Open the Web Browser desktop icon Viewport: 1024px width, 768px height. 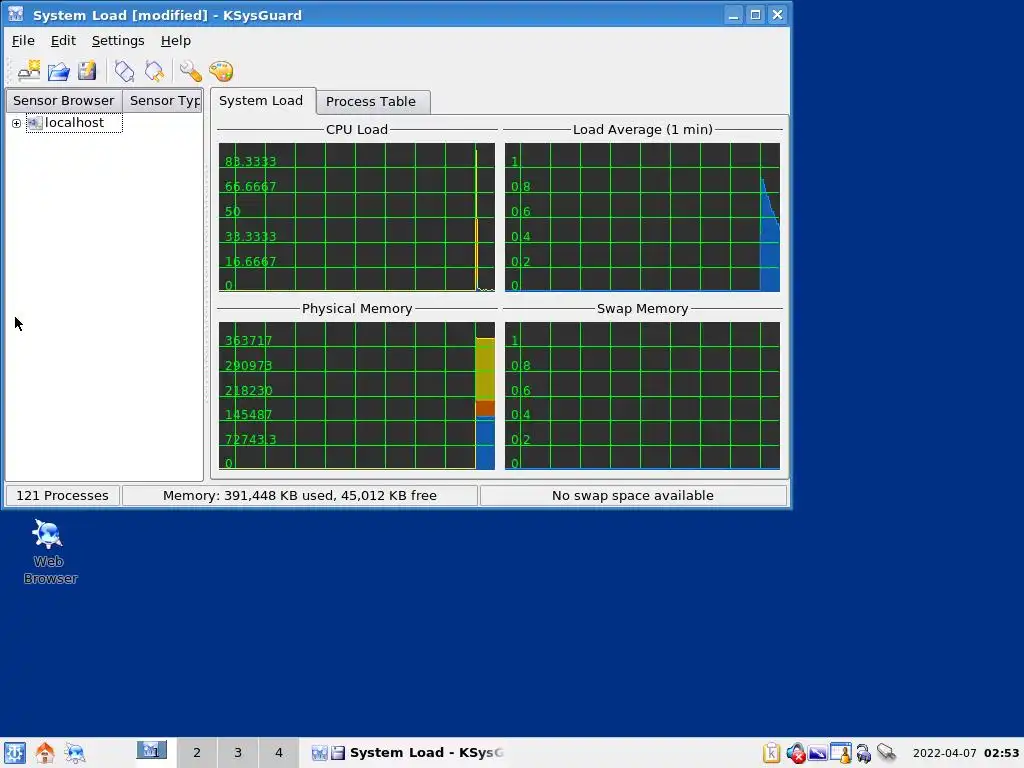(50, 552)
